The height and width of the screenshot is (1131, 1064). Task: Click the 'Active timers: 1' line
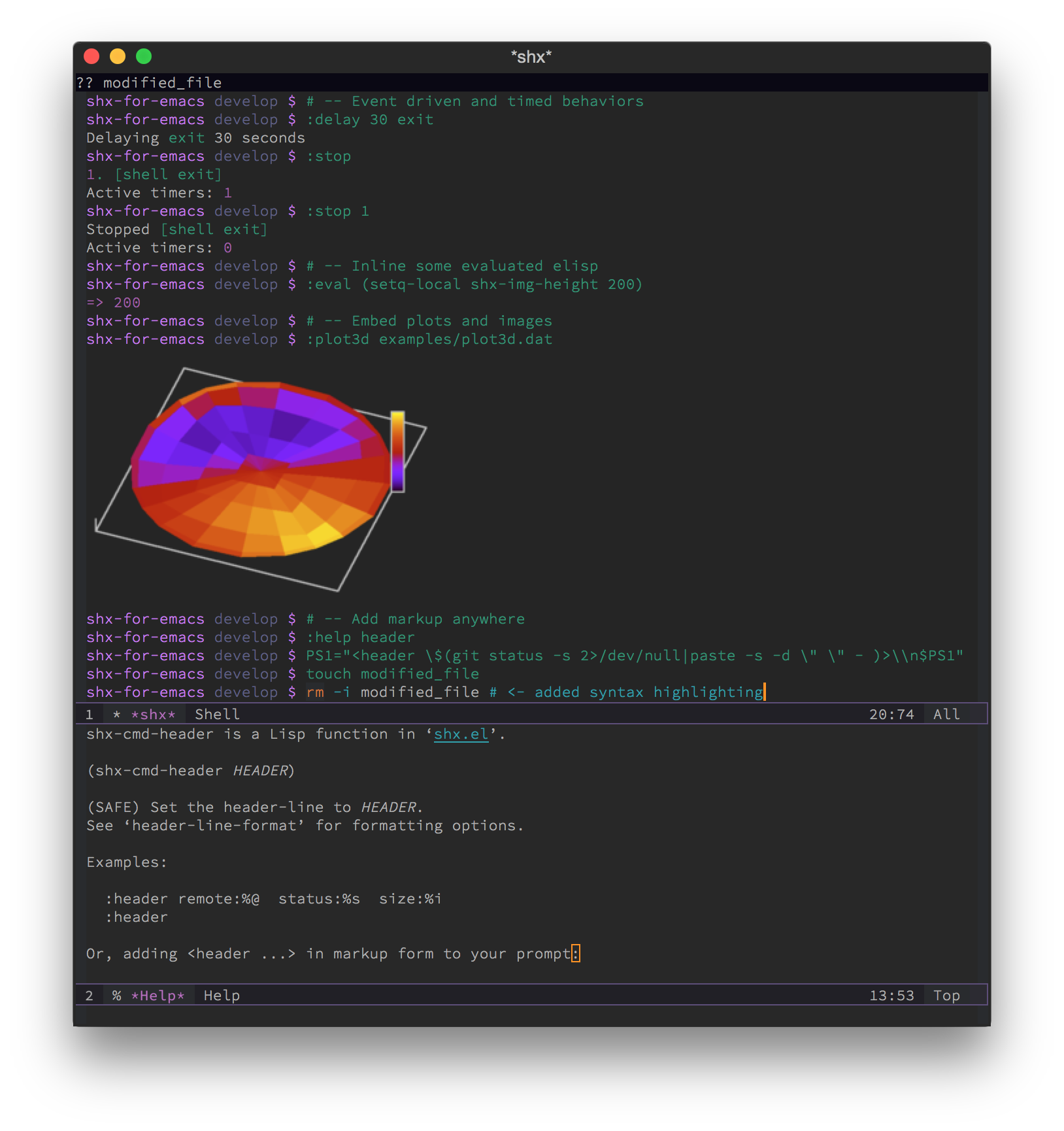[159, 193]
